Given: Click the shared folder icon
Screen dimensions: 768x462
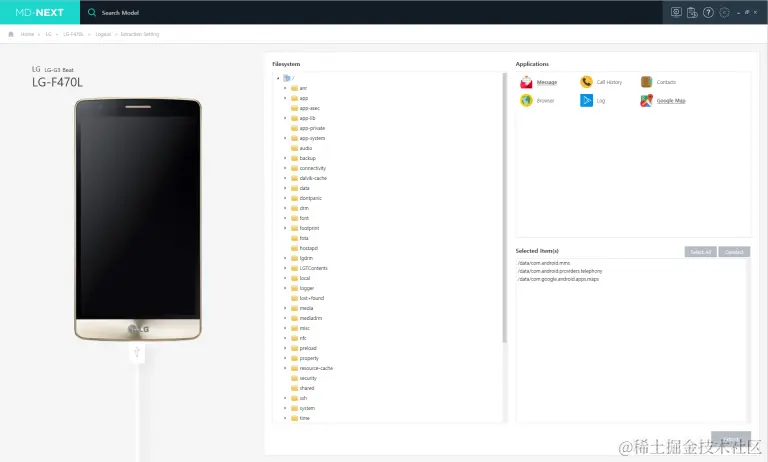Looking at the screenshot, I should [294, 388].
